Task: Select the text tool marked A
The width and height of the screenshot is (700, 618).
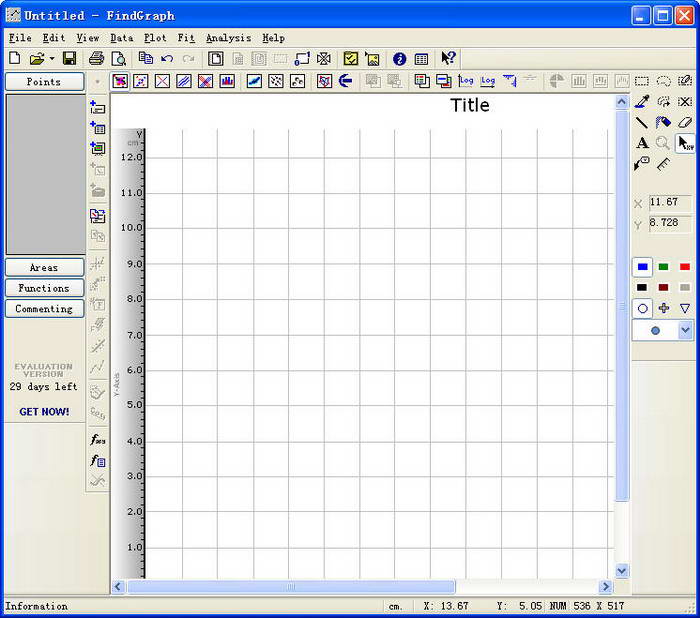Action: coord(642,143)
